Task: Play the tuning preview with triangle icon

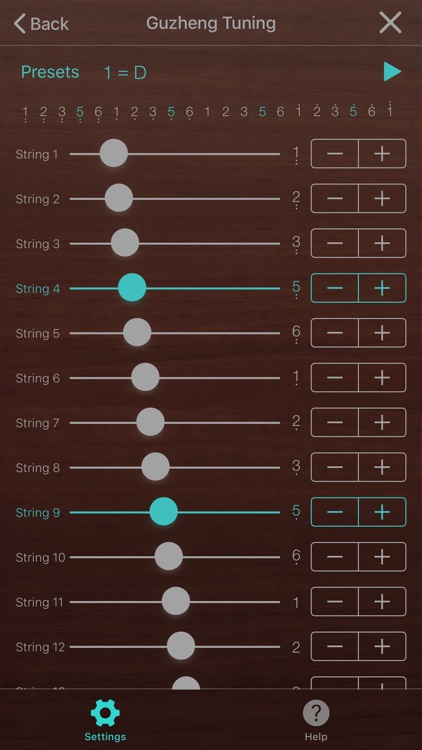Action: pos(392,72)
